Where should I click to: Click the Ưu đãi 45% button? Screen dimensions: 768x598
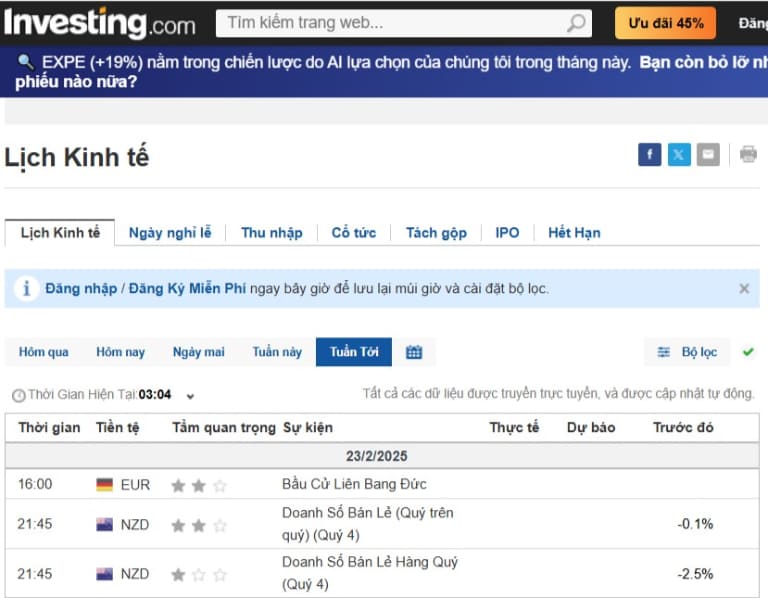point(666,23)
